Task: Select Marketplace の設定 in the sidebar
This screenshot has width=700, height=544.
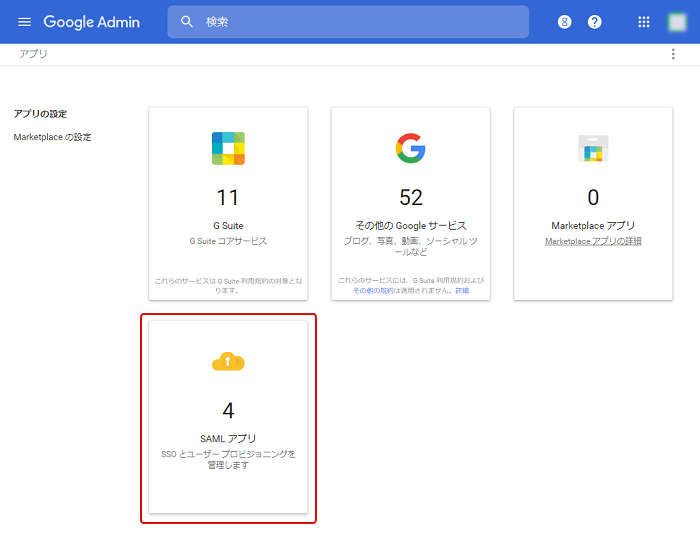Action: pos(52,137)
